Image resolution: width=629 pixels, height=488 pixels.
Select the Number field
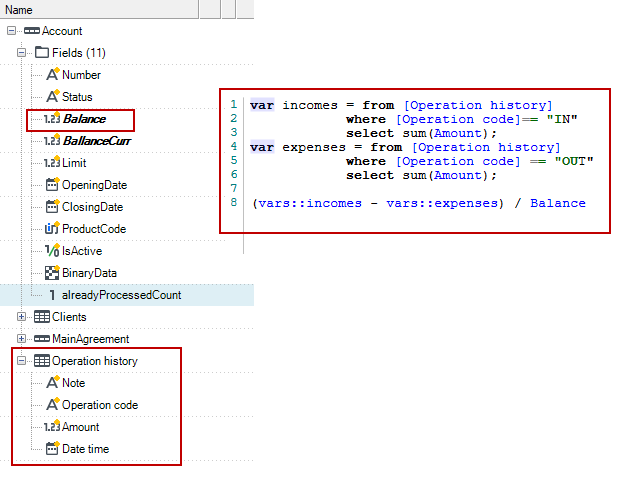[x=81, y=75]
